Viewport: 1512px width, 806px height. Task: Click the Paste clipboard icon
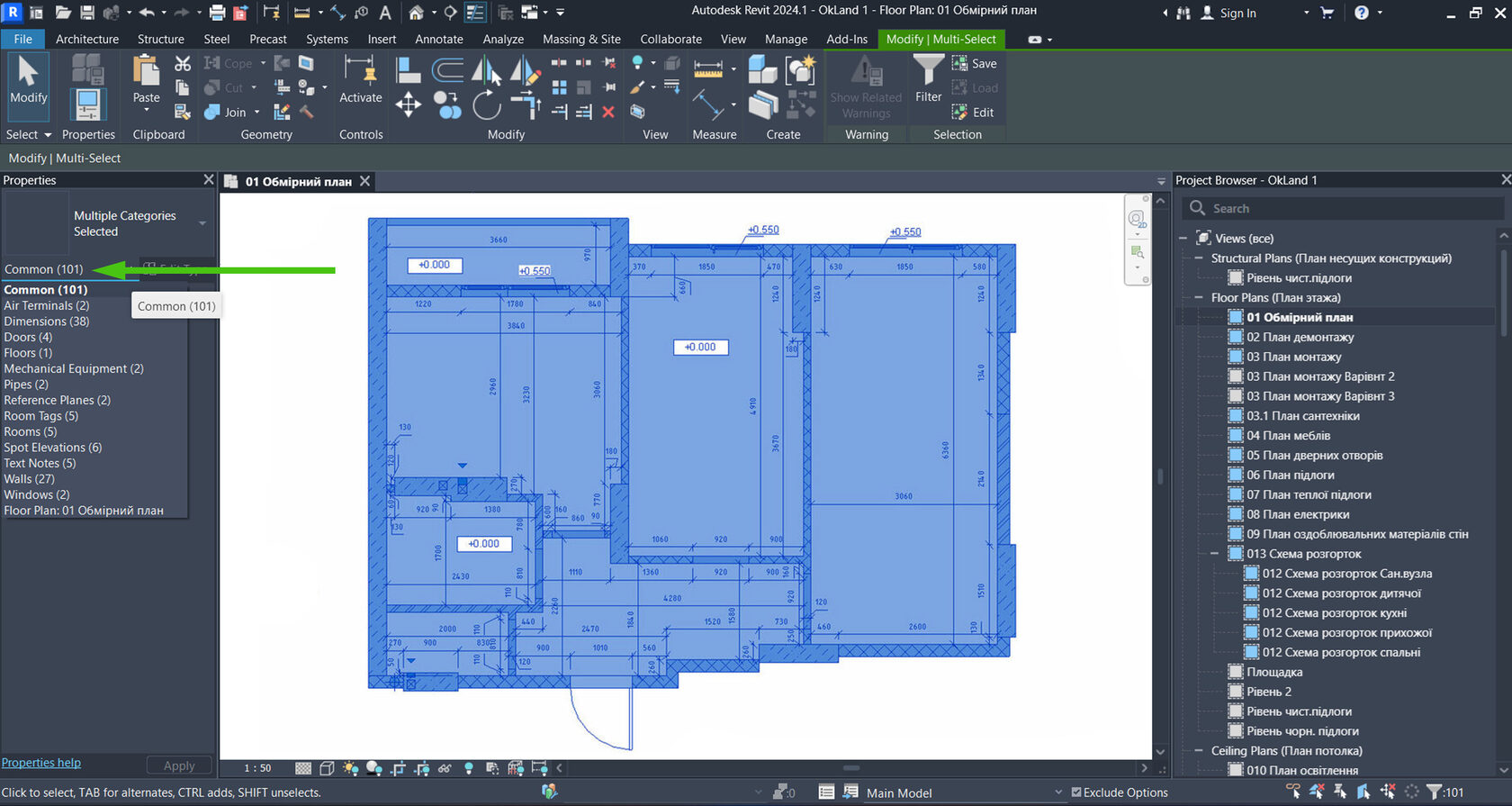point(146,70)
